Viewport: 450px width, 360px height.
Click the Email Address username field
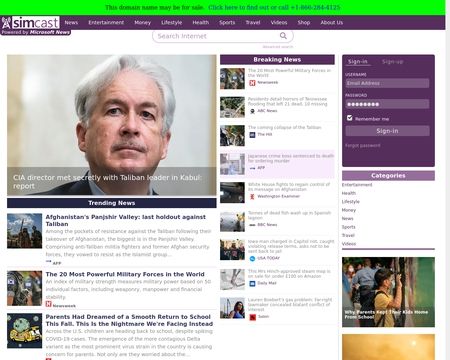click(x=387, y=83)
